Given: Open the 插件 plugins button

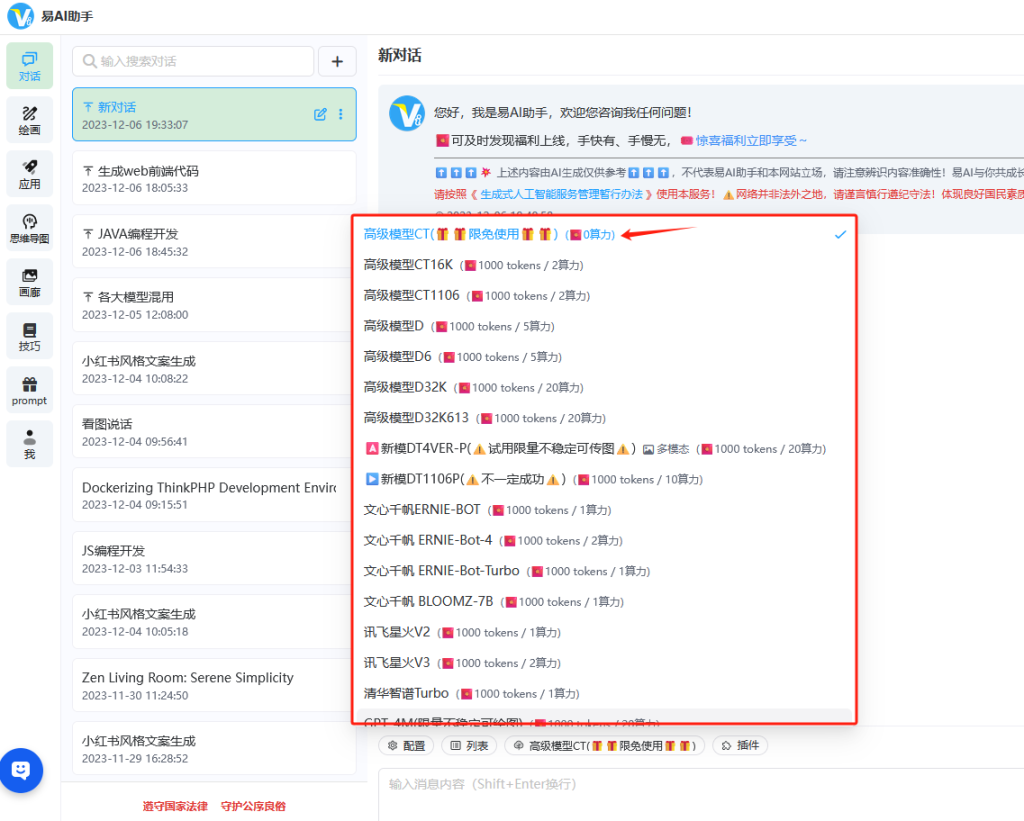Looking at the screenshot, I should [740, 746].
